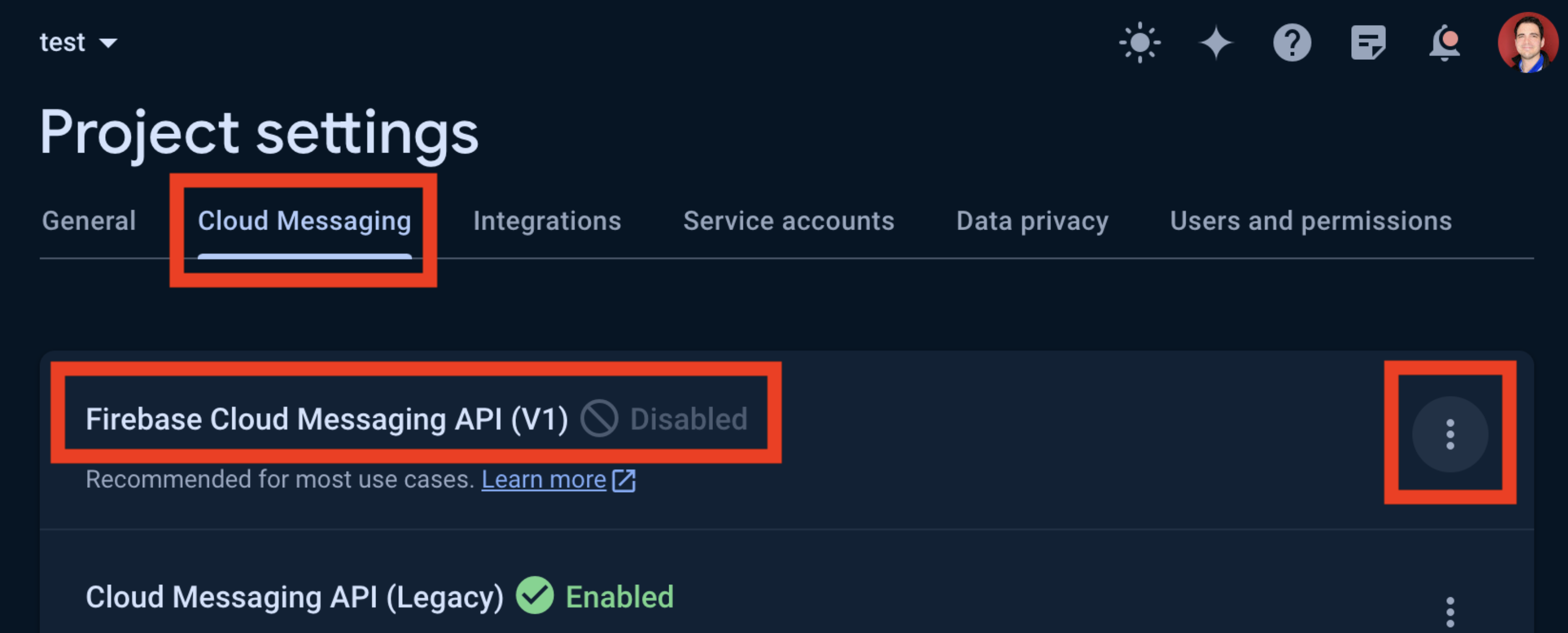Open Cloud Messaging API Legacy options menu
The image size is (1568, 633).
pos(1450,611)
